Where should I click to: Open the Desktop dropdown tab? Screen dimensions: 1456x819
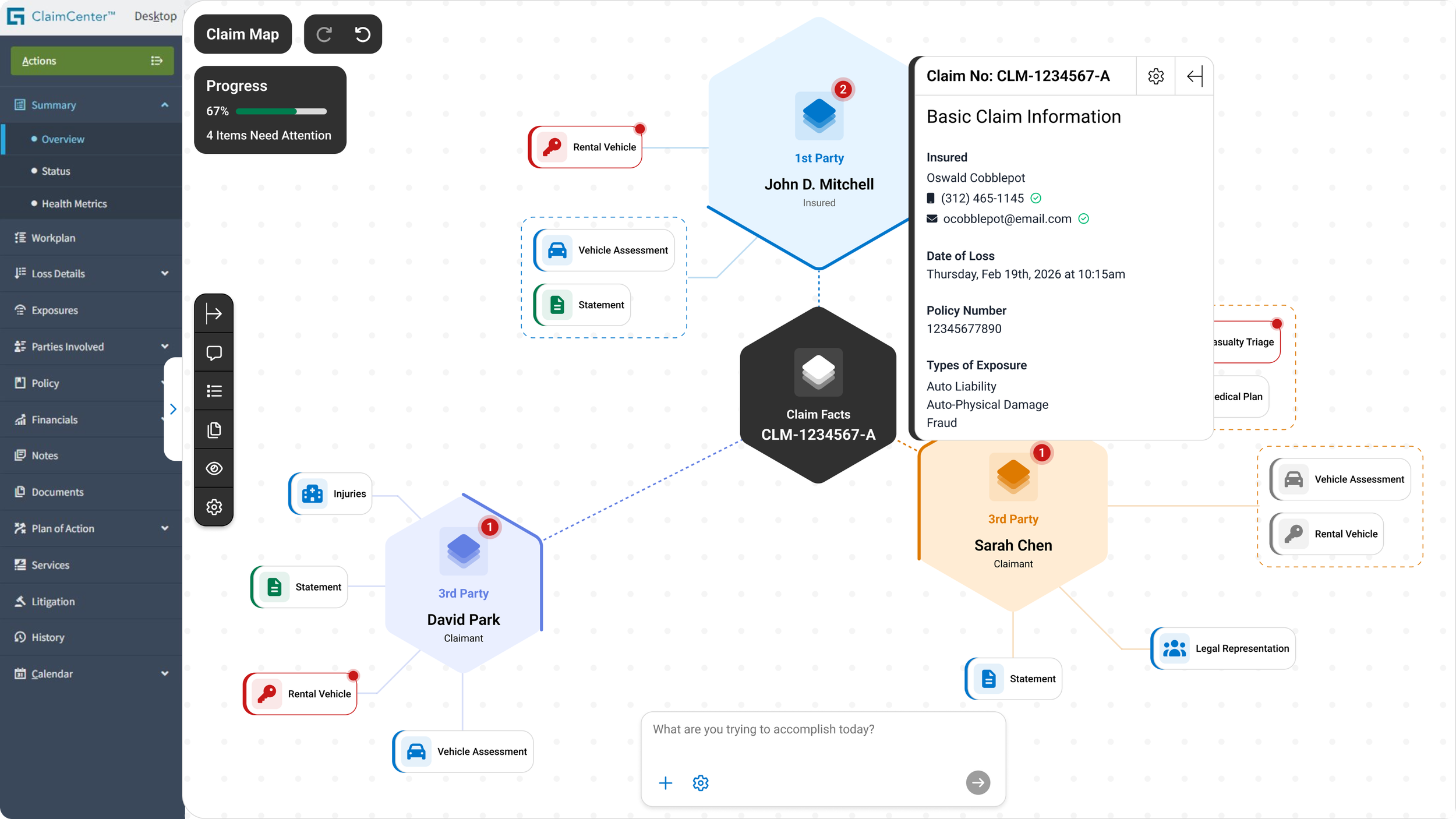pos(156,16)
